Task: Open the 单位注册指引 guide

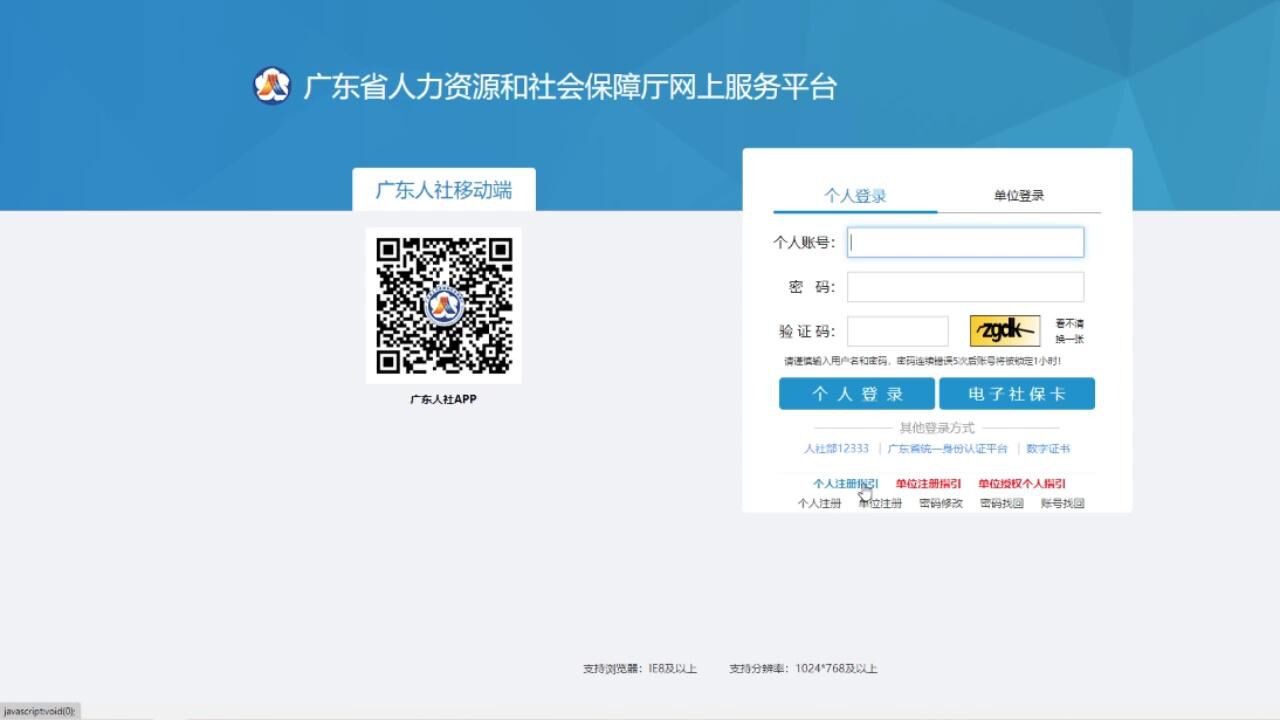Action: (932, 483)
